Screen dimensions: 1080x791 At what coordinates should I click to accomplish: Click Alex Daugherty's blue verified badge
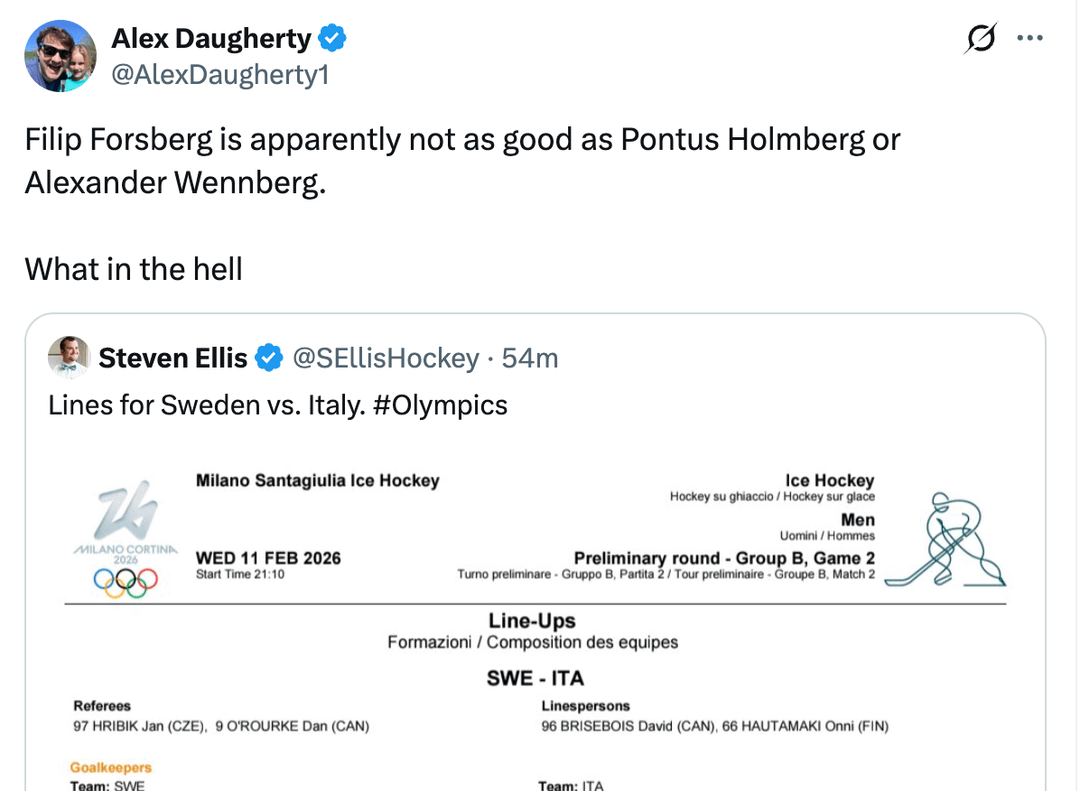[333, 39]
